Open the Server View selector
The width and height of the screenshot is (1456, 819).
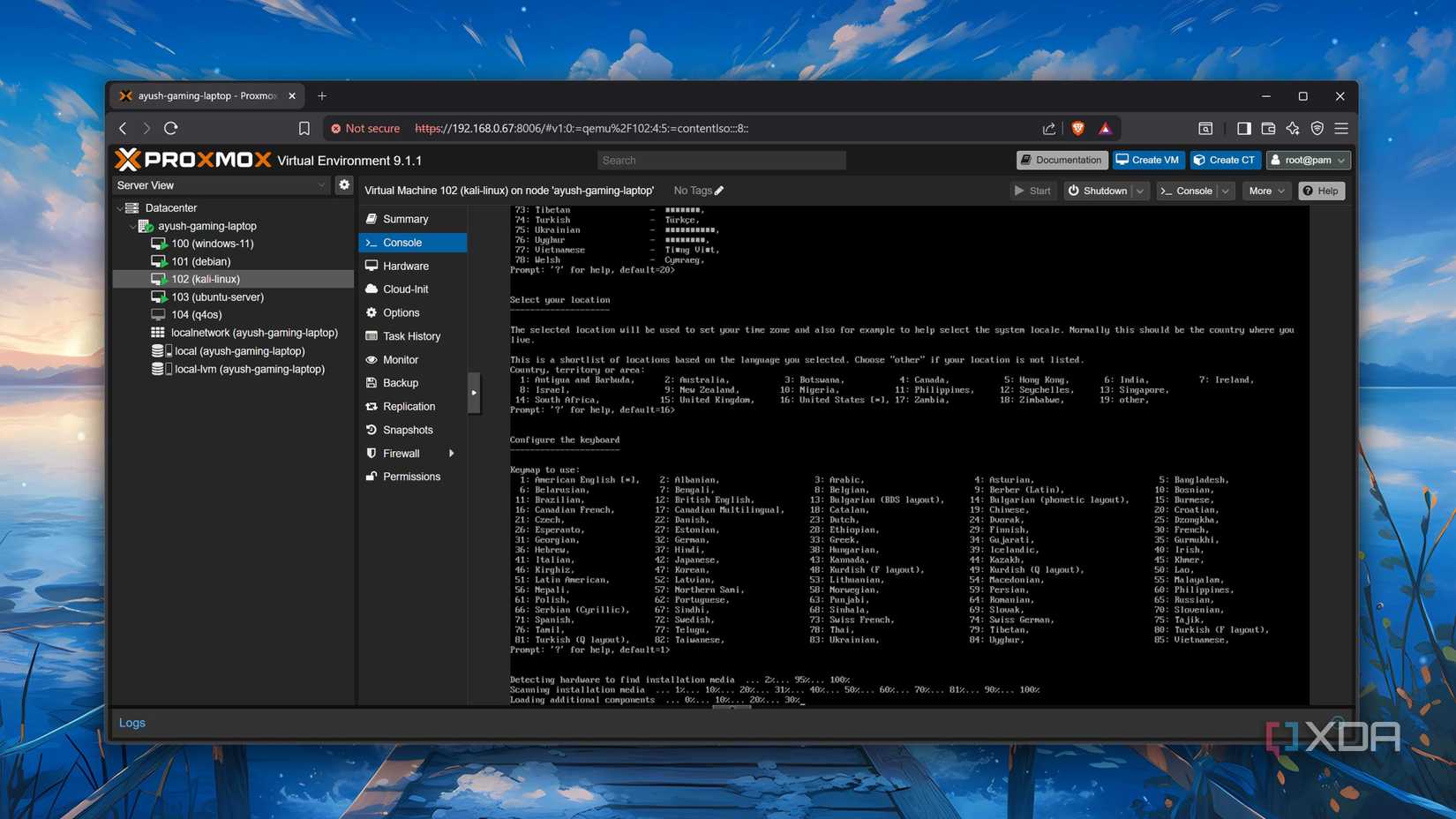click(x=320, y=185)
